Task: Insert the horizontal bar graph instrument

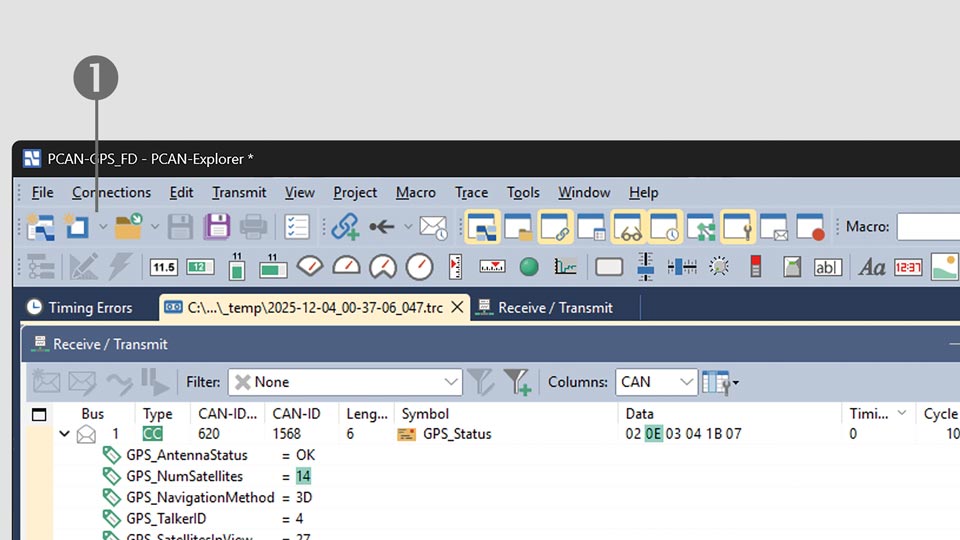Action: point(273,267)
